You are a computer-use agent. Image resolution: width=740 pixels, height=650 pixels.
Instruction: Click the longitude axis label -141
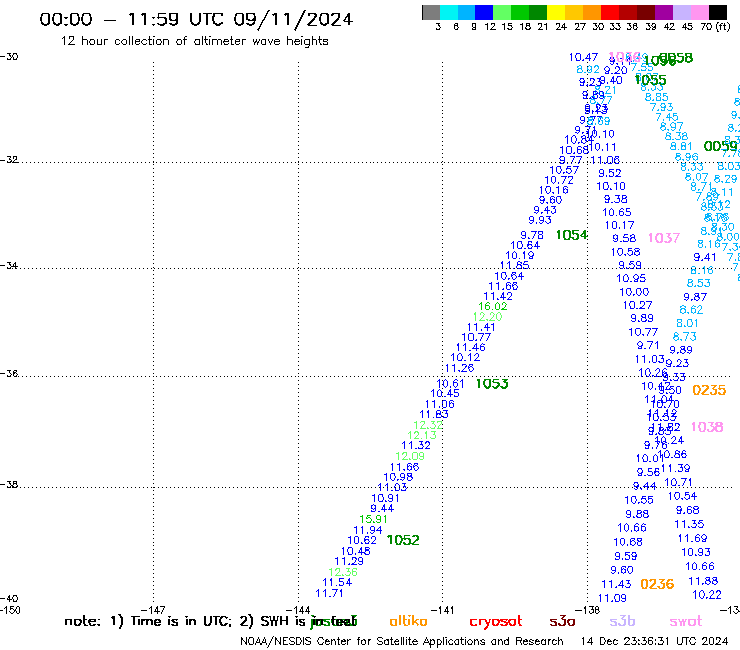tap(442, 611)
